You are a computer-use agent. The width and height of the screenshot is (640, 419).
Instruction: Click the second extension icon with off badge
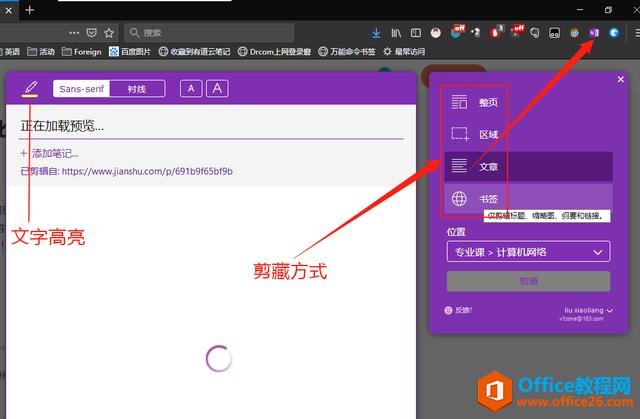click(517, 32)
